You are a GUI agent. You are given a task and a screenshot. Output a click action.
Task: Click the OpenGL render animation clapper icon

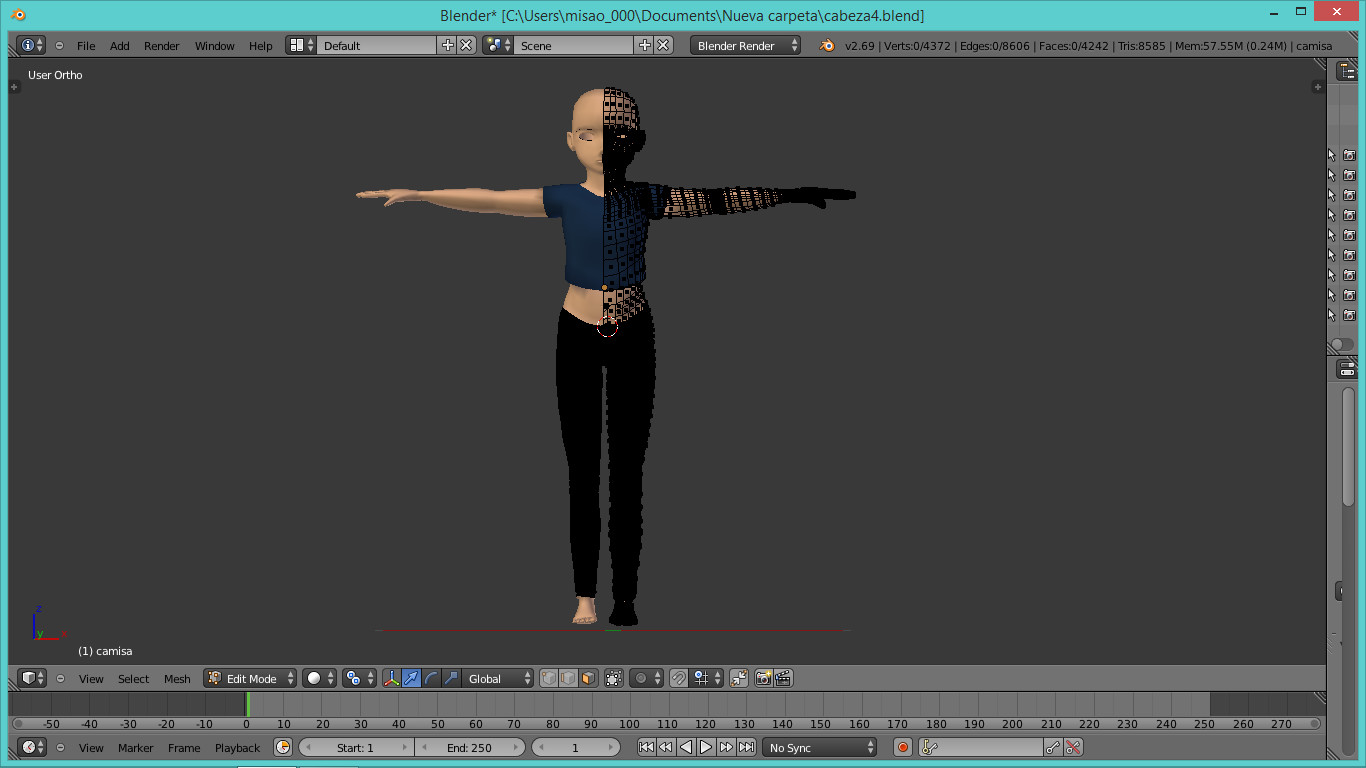point(783,678)
